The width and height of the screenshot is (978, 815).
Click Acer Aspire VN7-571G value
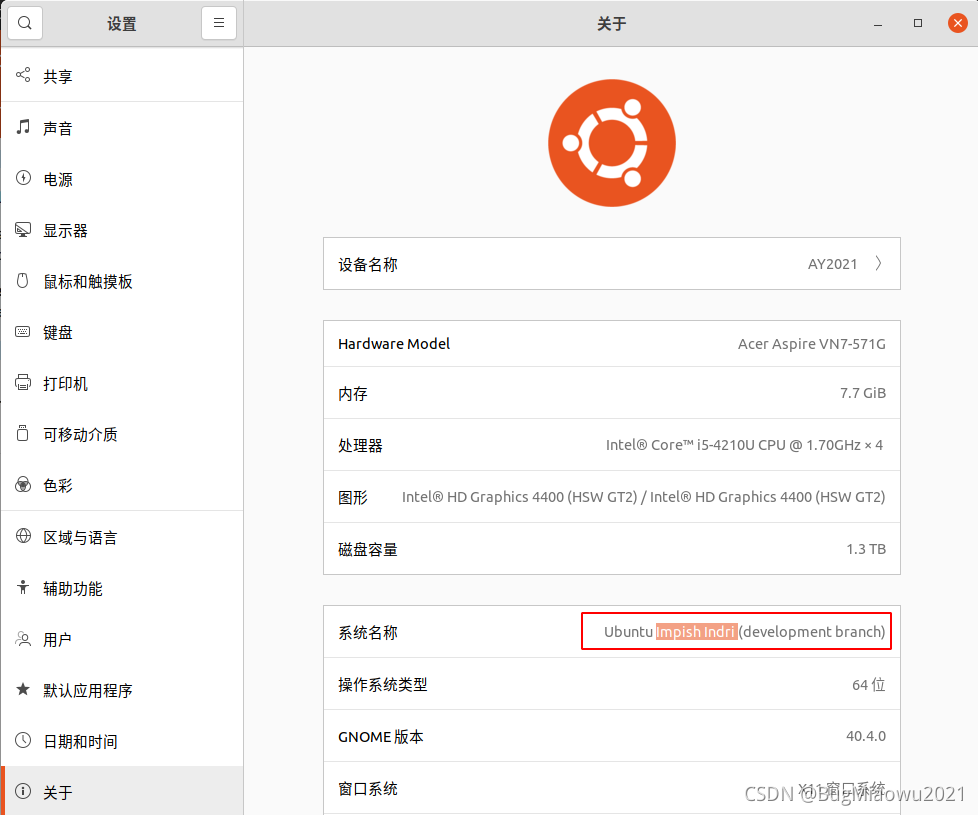pos(811,344)
